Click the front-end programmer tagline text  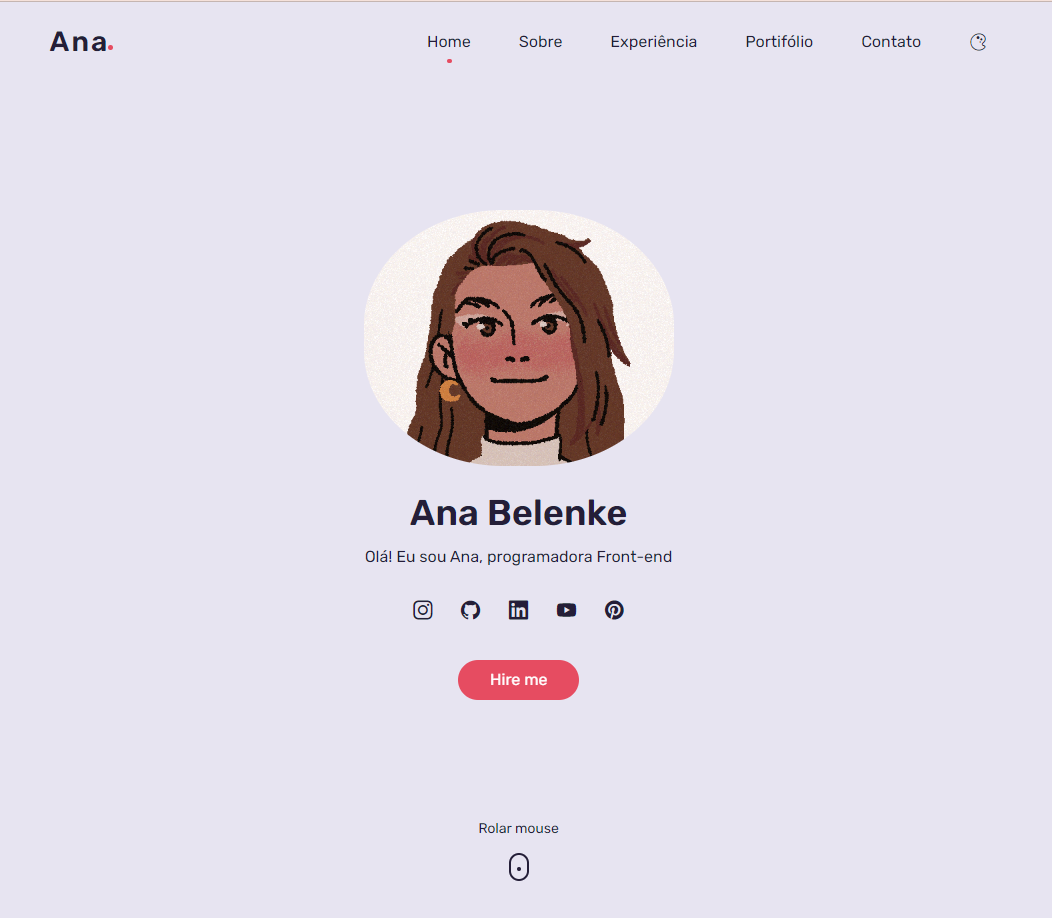[518, 556]
